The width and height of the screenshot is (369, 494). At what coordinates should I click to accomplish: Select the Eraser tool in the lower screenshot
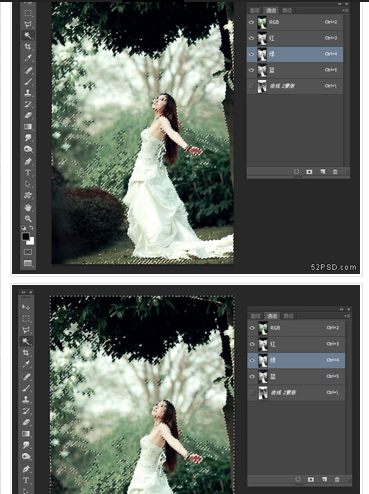click(26, 422)
